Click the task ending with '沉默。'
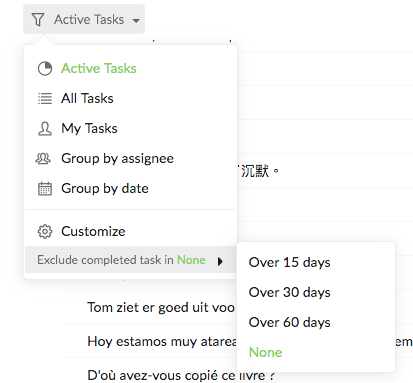 point(259,171)
